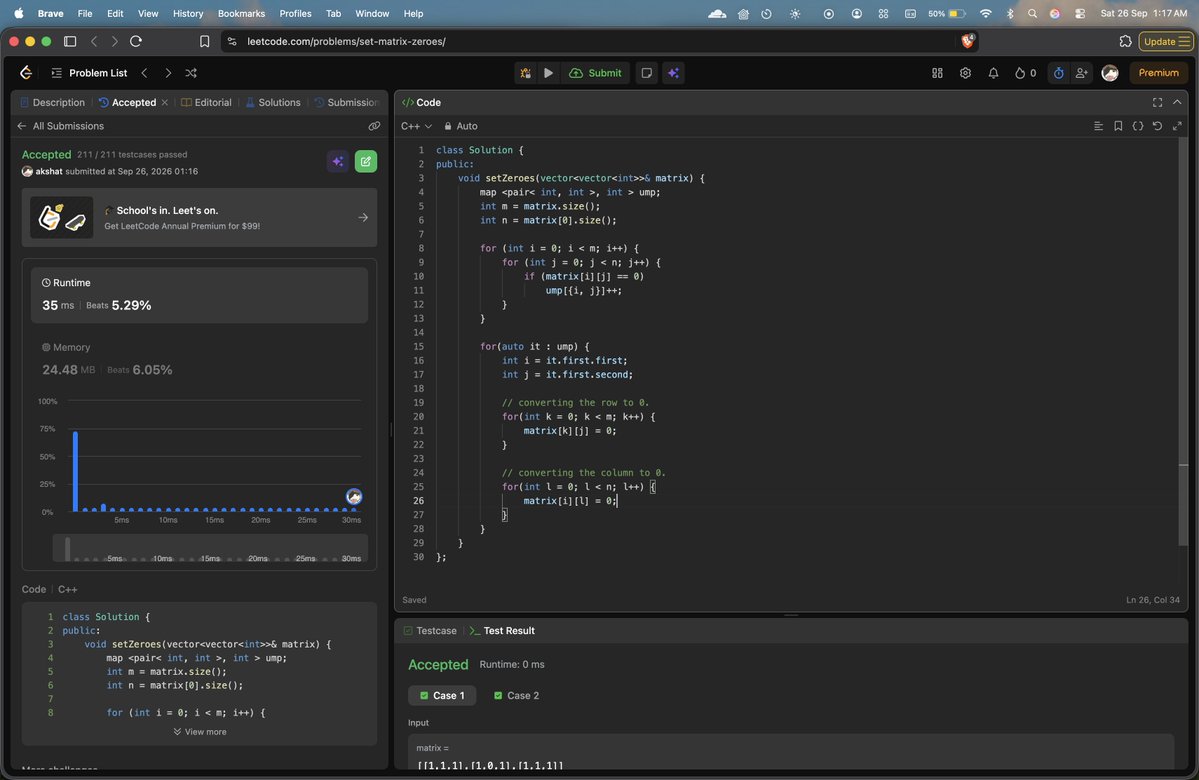Switch to the Description tab
The width and height of the screenshot is (1199, 780).
tap(52, 102)
